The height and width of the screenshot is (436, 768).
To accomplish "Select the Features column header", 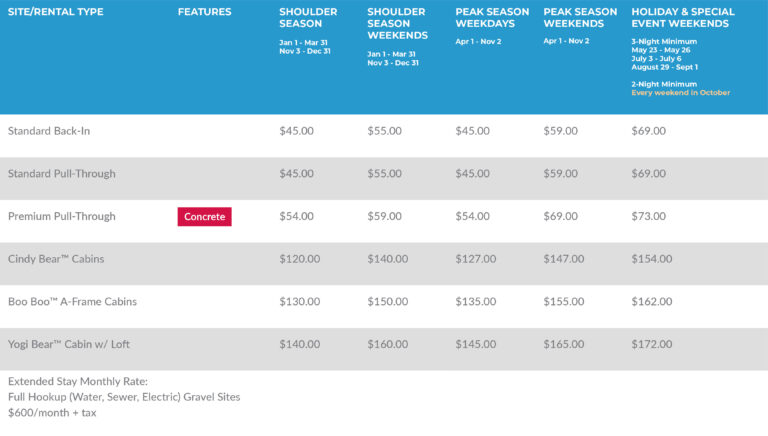I will point(204,12).
